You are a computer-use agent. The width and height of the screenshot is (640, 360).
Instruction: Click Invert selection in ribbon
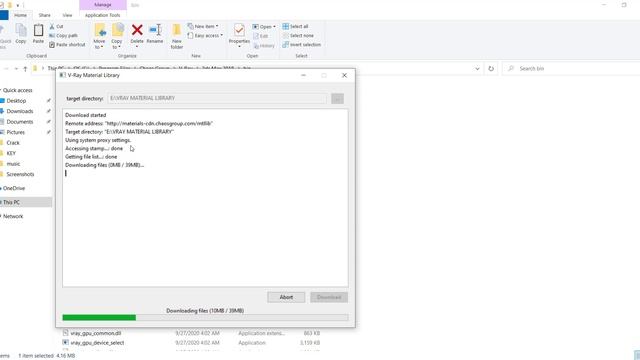(302, 44)
